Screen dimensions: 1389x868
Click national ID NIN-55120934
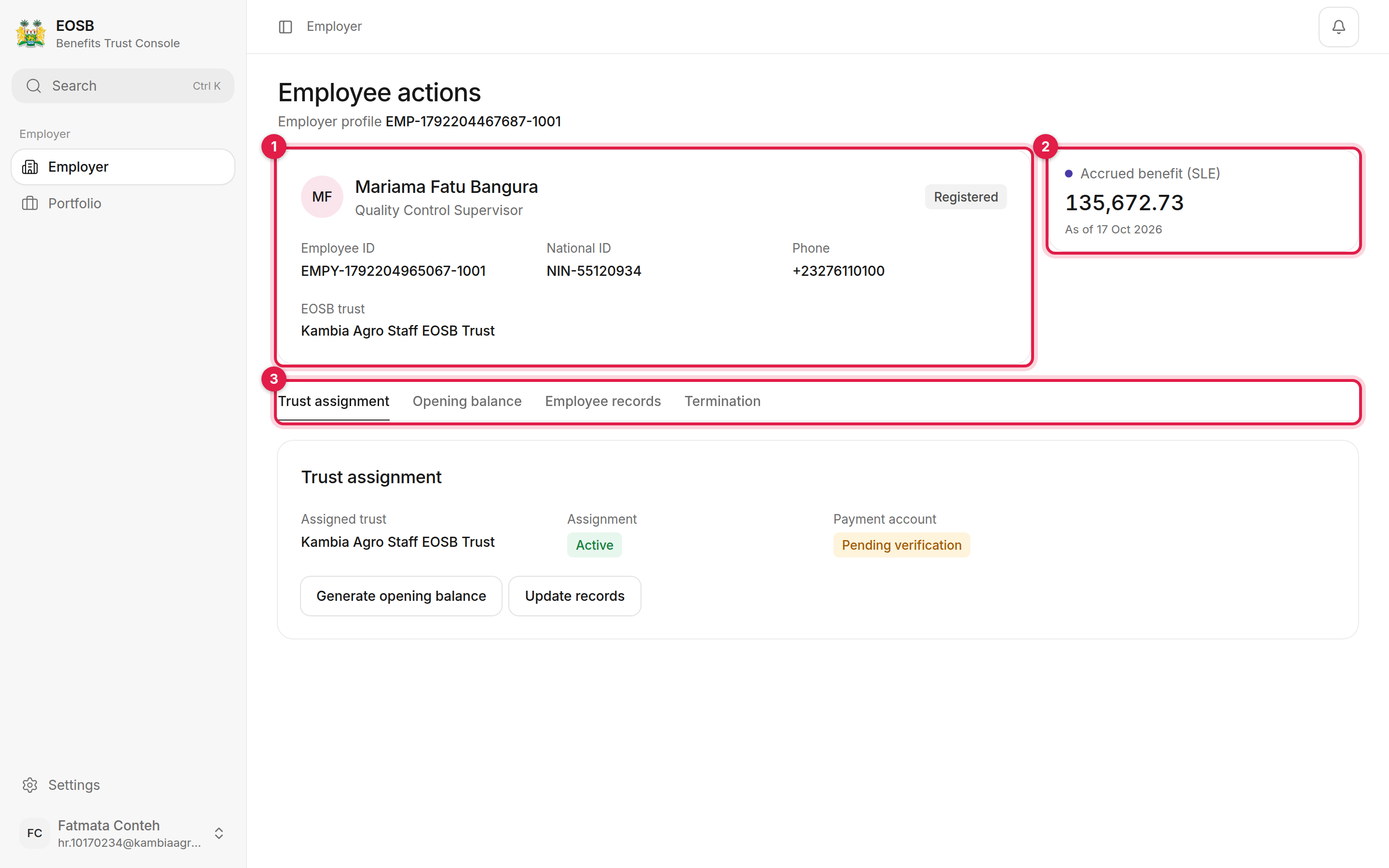(594, 271)
